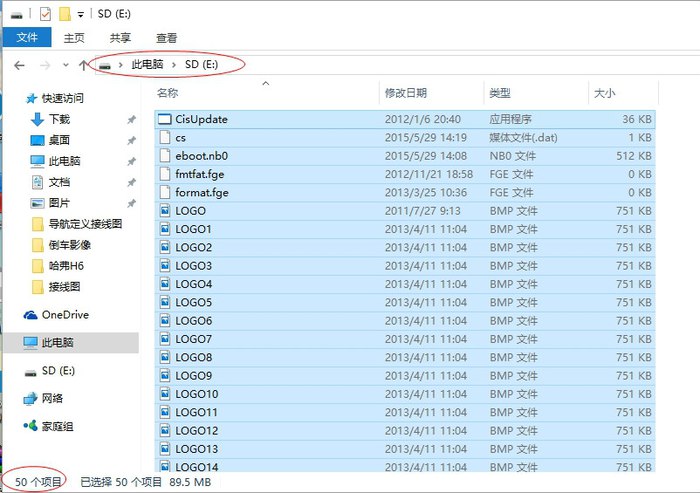Click the 2012/1/6 20:40 date of CisUpdate
This screenshot has width=700, height=493.
coord(423,119)
